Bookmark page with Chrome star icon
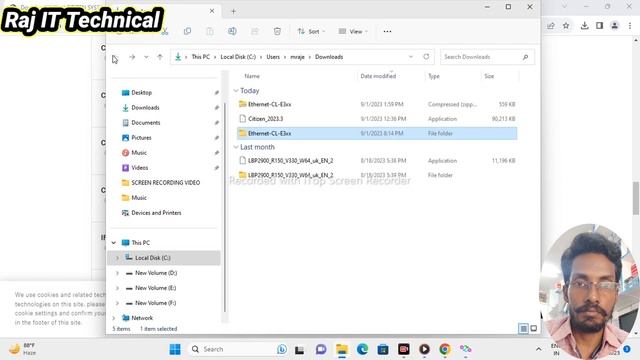The height and width of the screenshot is (360, 640). click(x=566, y=26)
